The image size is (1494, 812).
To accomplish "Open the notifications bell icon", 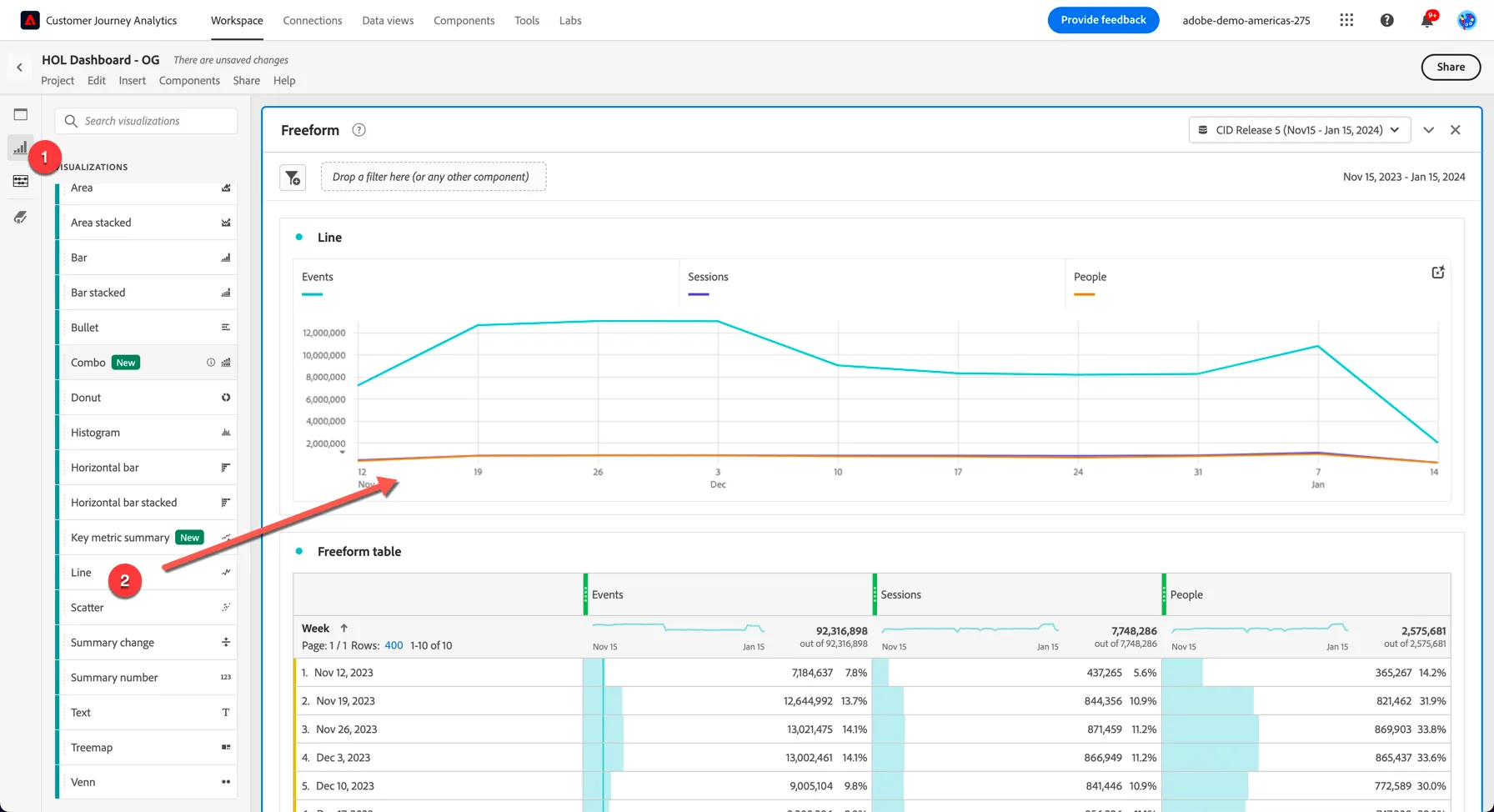I will tap(1427, 20).
